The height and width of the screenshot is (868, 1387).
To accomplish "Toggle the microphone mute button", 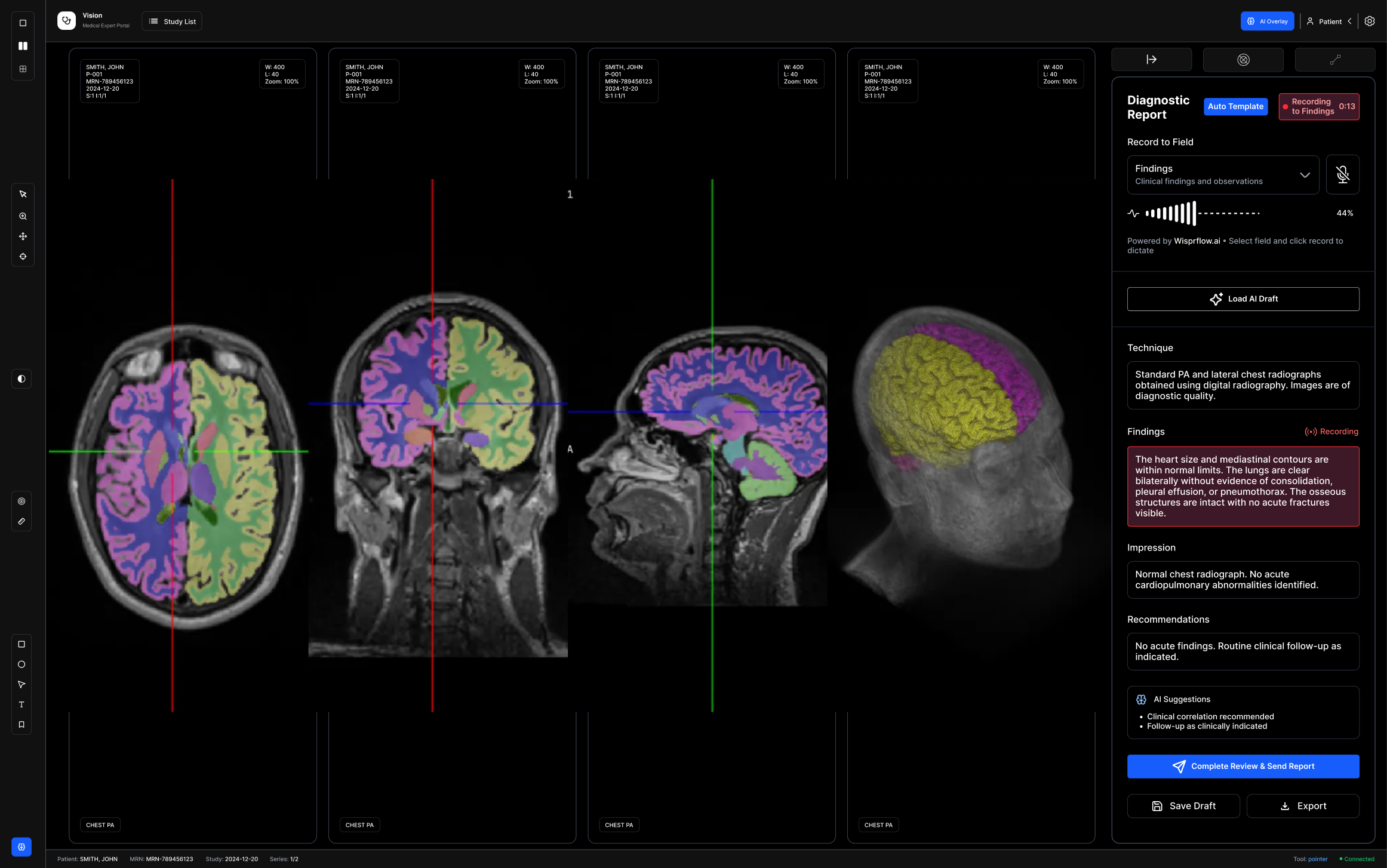I will [x=1342, y=175].
